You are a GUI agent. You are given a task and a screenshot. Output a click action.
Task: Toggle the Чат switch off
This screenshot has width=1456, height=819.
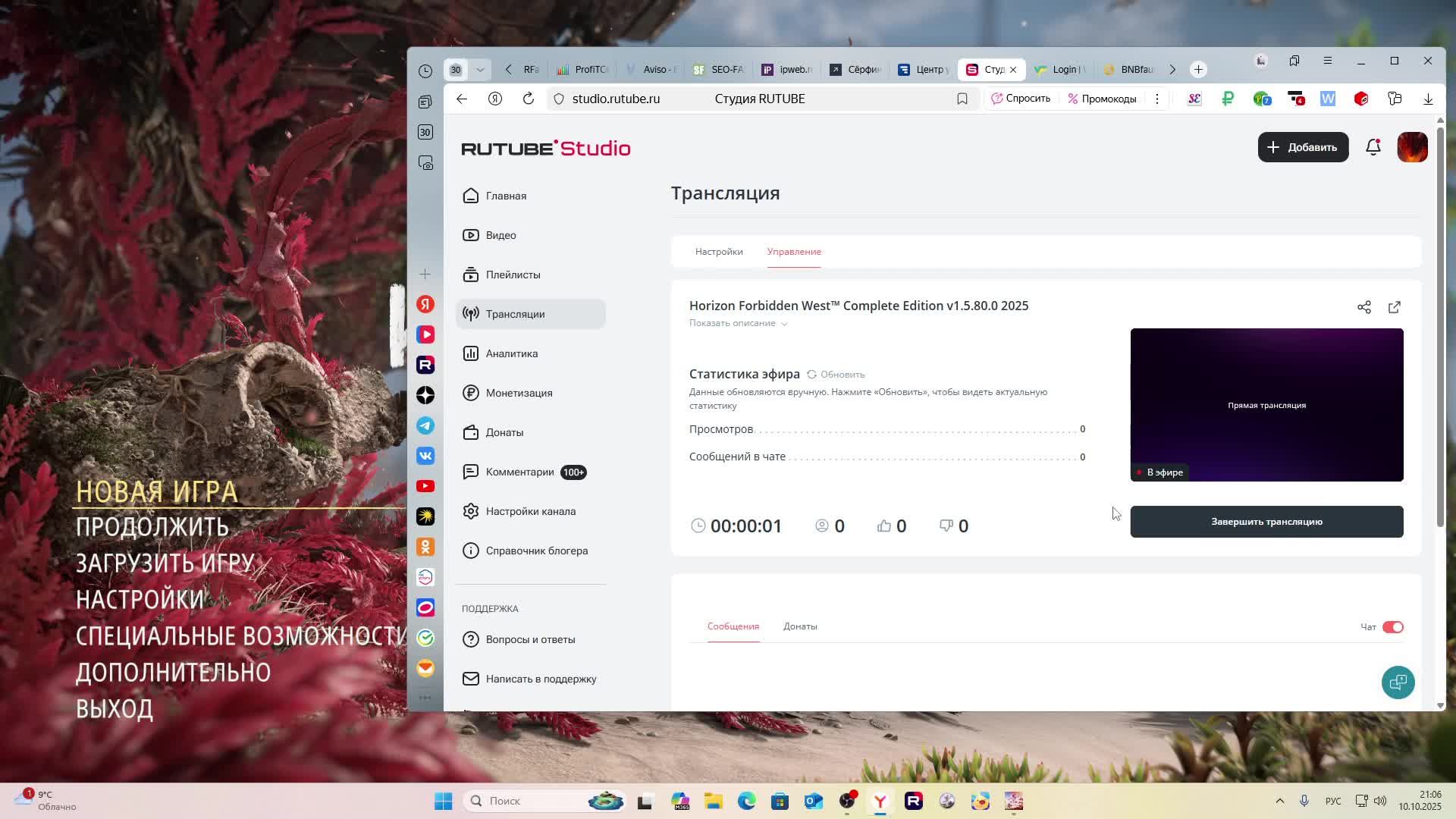point(1392,627)
